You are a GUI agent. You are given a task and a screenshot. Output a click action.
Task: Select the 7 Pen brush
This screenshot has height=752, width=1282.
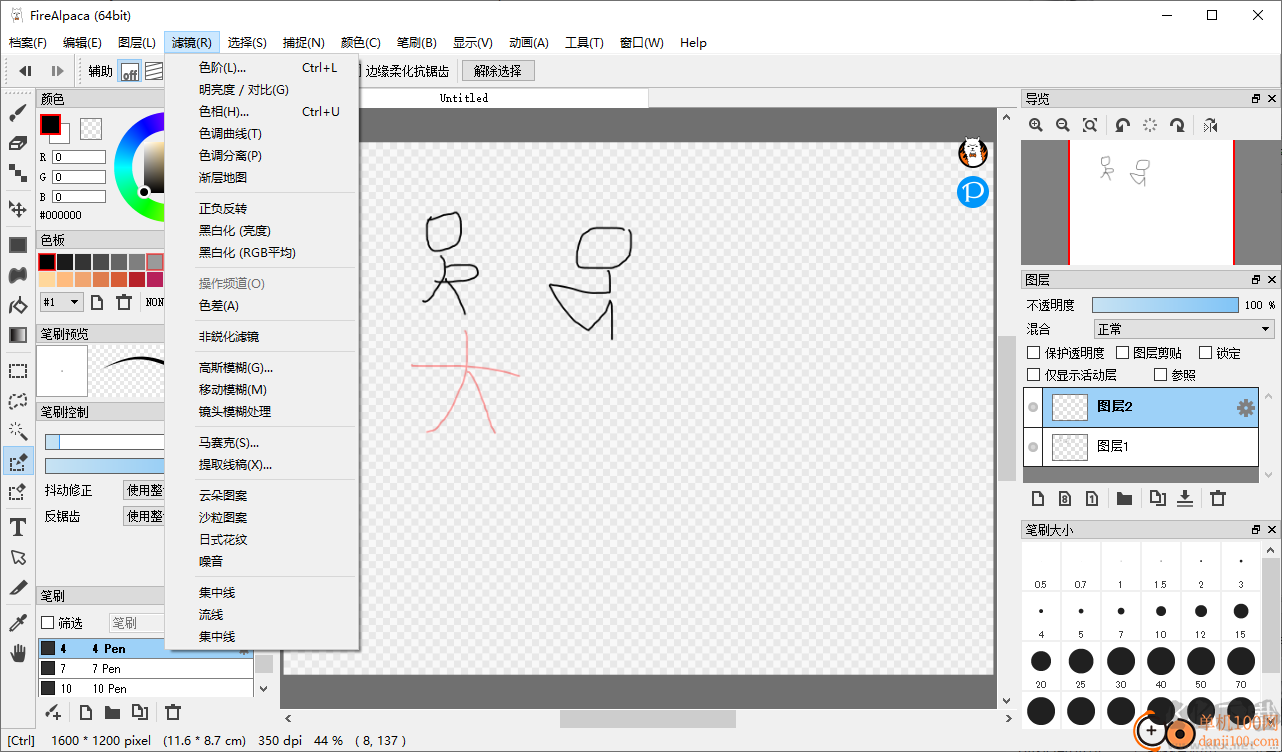point(145,669)
